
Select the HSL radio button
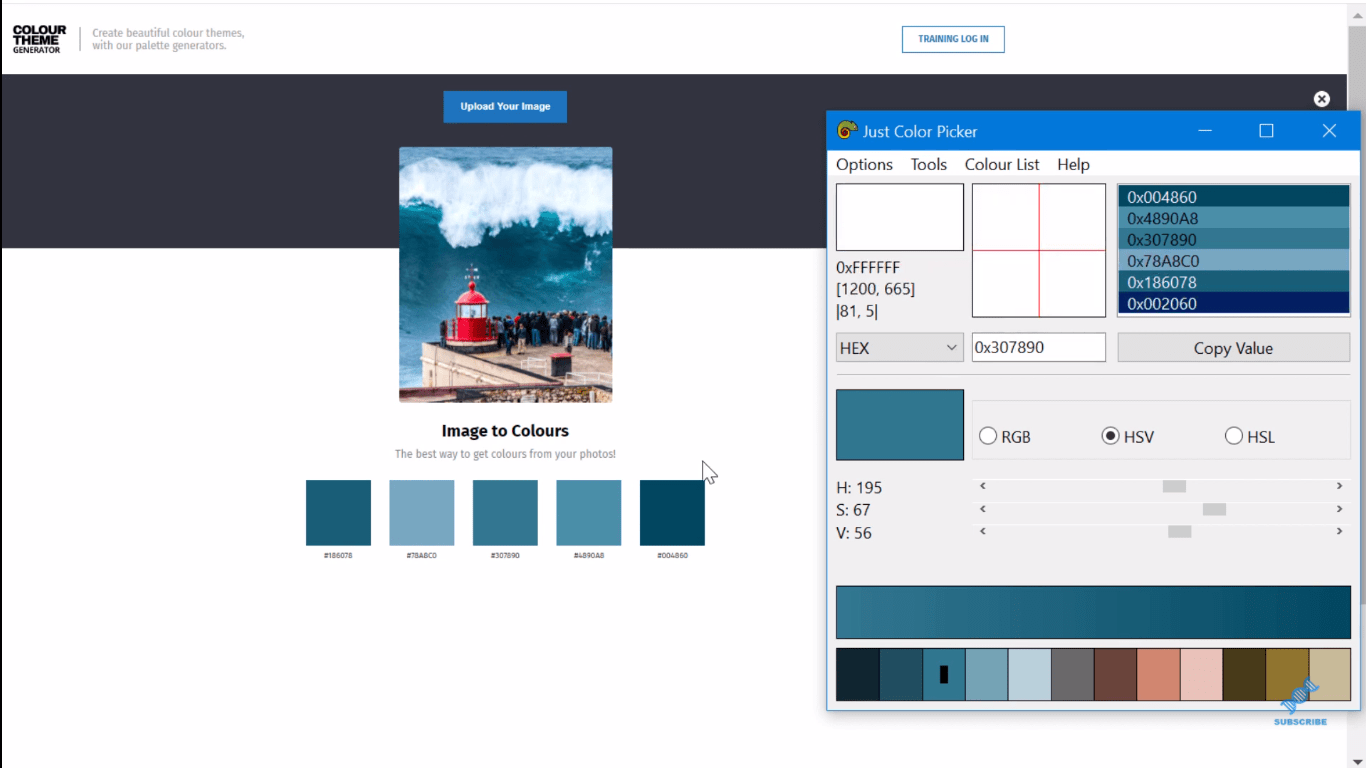(x=1233, y=436)
